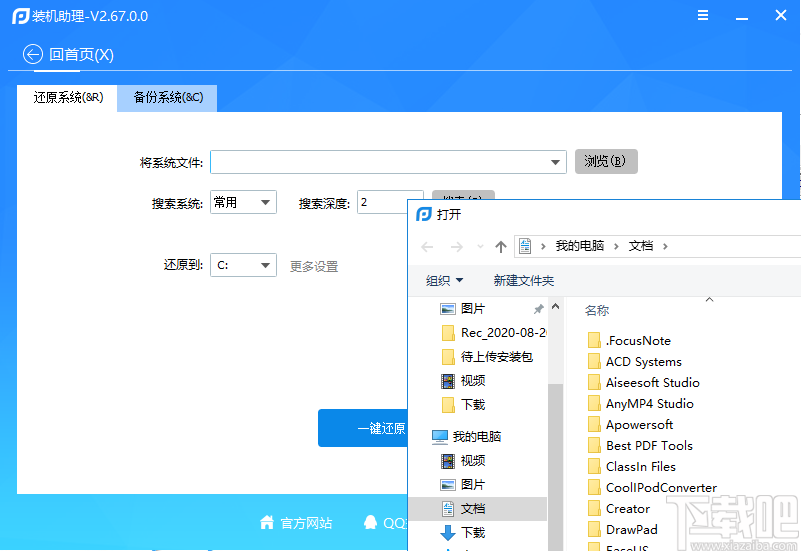
Task: Select 下载 with blue arrow icon
Action: pyautogui.click(x=462, y=533)
